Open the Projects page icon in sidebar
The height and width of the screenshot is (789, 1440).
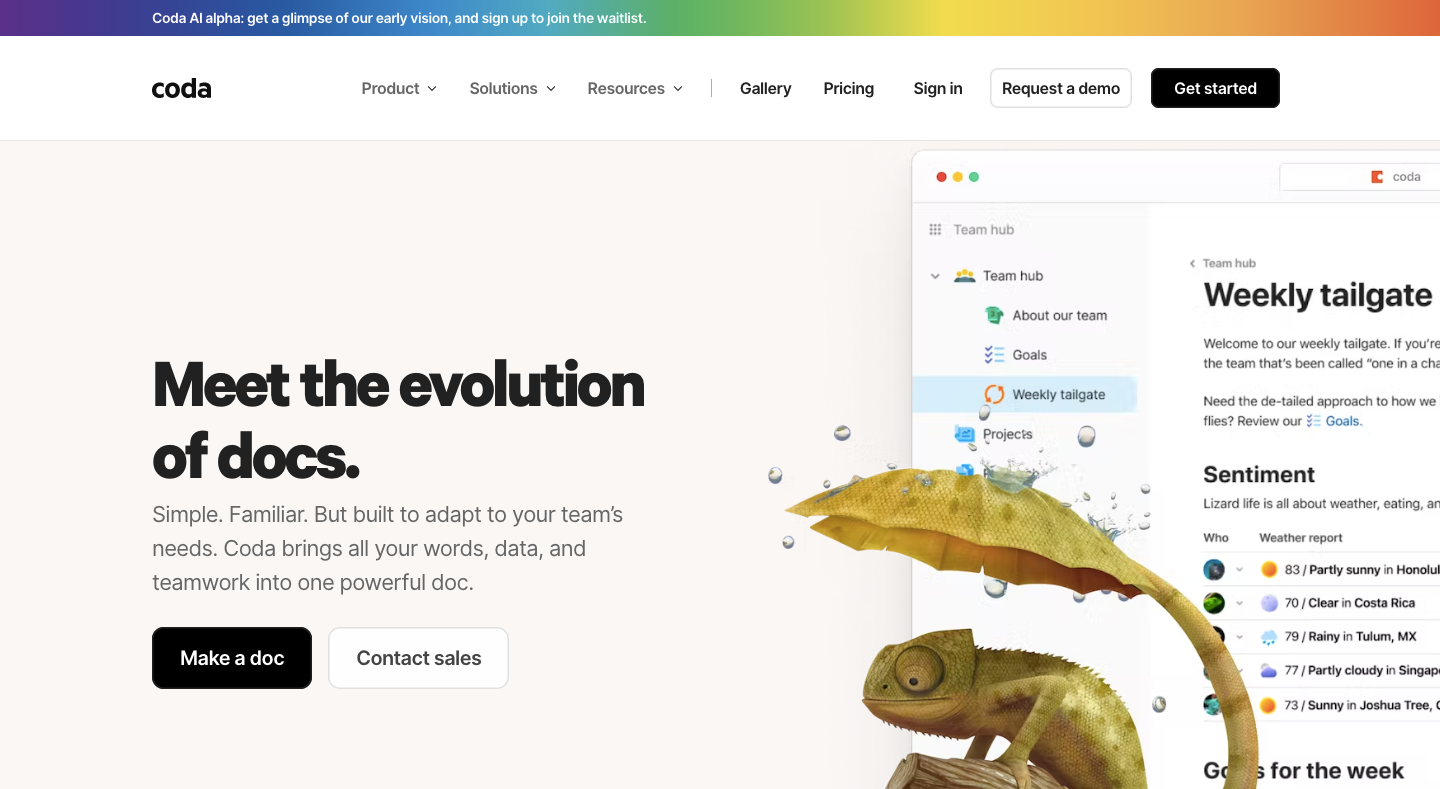click(963, 434)
